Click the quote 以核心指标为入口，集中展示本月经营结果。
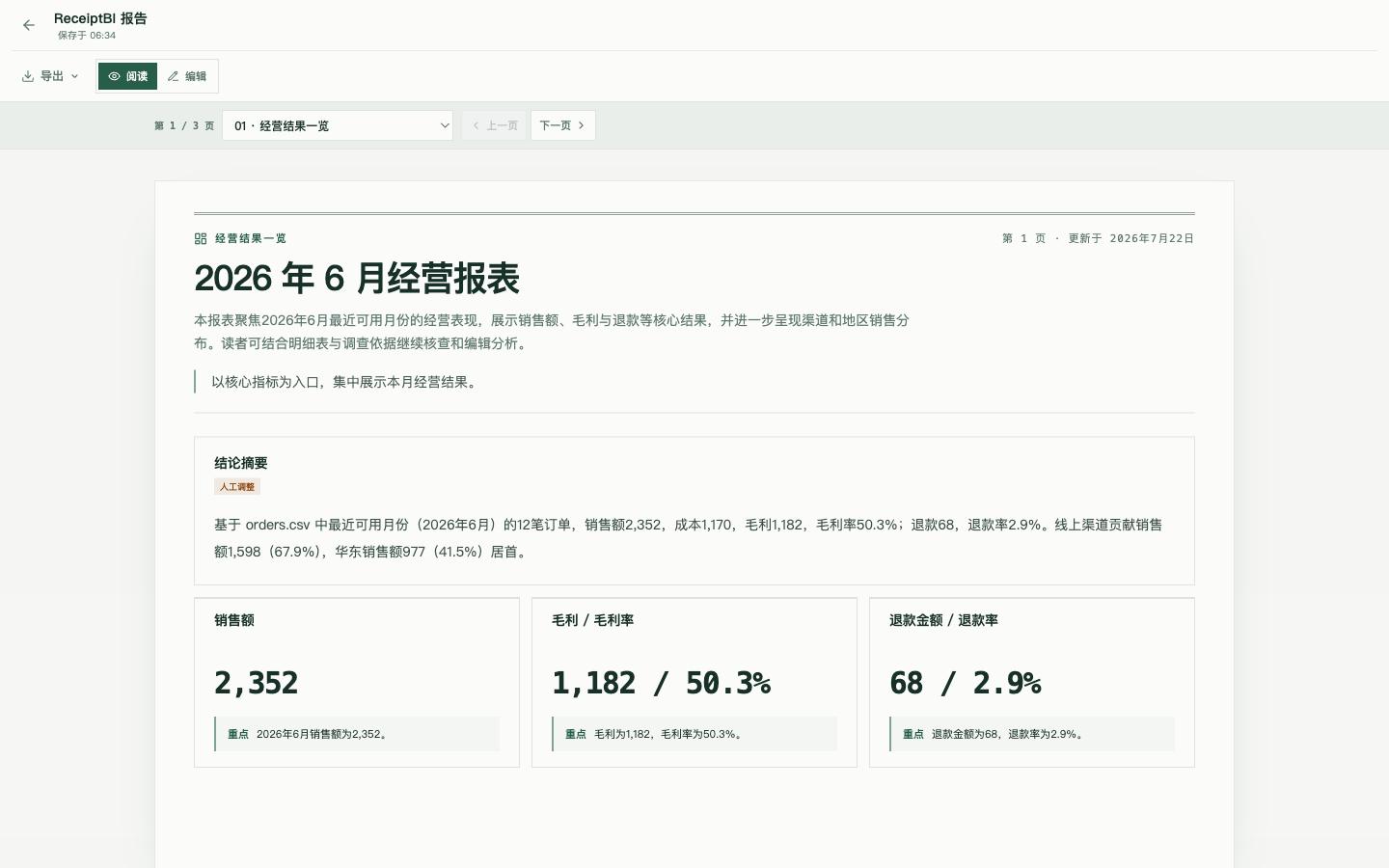Image resolution: width=1389 pixels, height=868 pixels. click(x=346, y=382)
